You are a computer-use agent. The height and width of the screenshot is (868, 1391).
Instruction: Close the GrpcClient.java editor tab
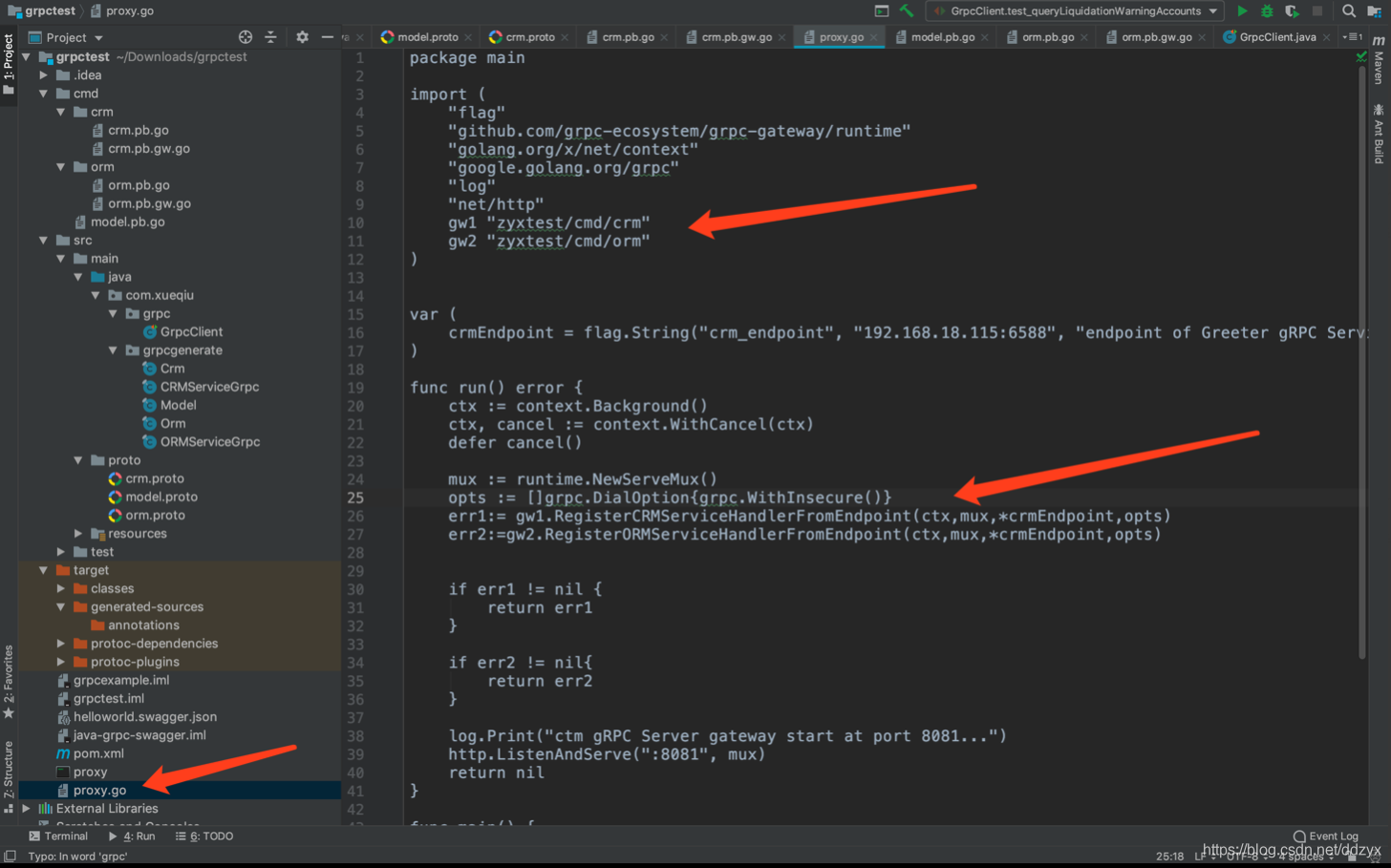click(x=1326, y=37)
